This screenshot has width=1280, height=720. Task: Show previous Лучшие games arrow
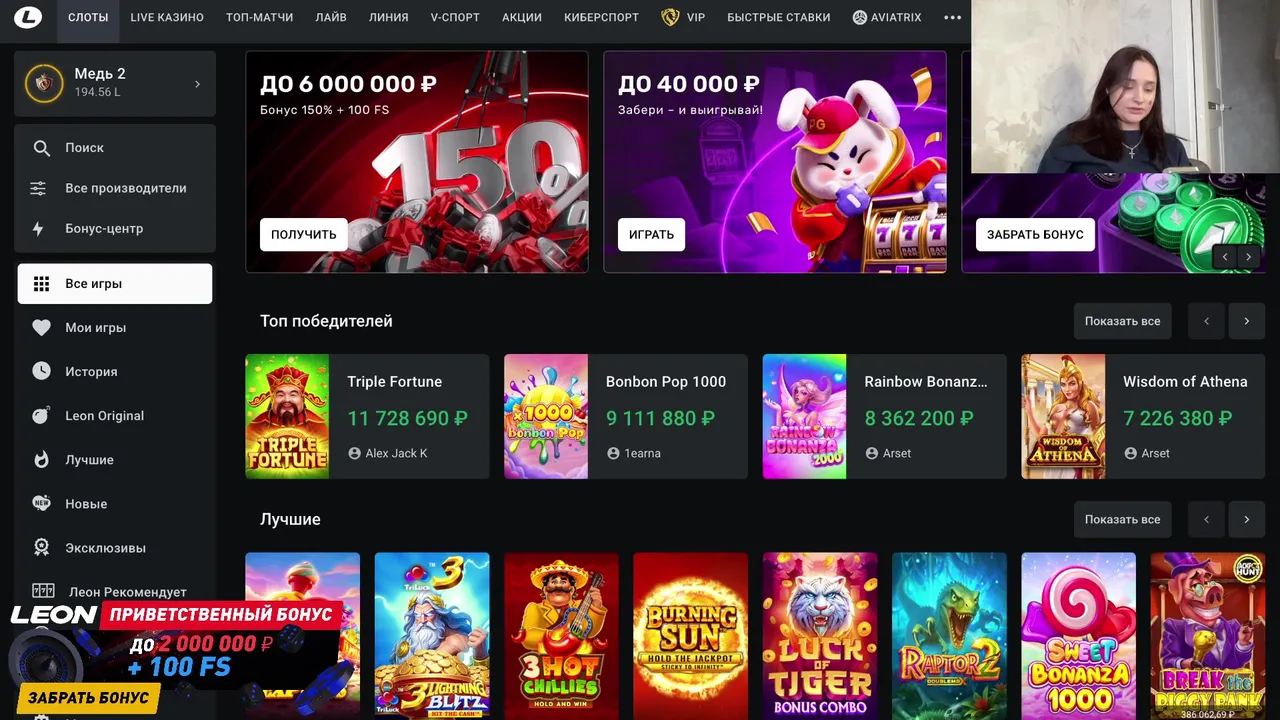(x=1206, y=519)
